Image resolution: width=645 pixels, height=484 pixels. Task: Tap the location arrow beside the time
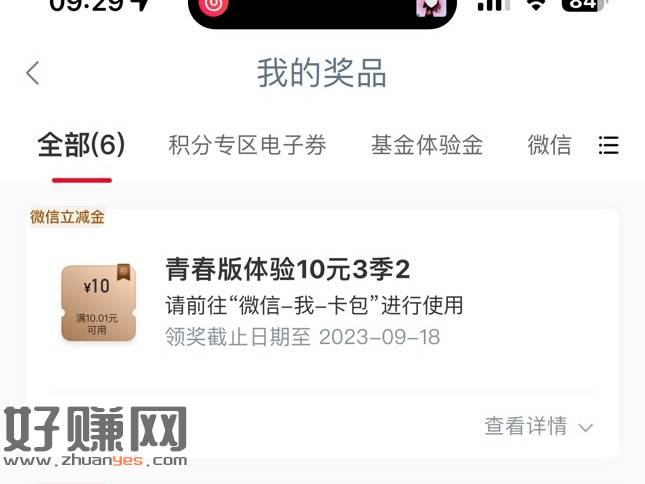141,5
